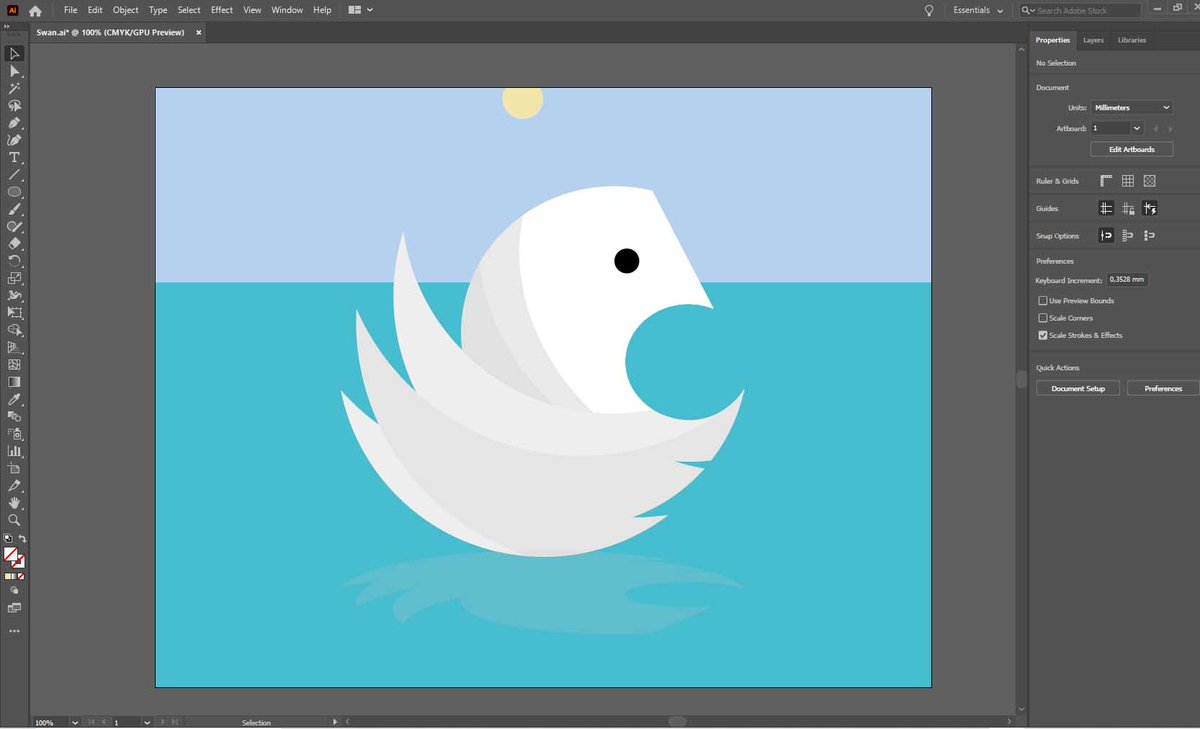Open the Units dropdown set to Millimeters

coord(1131,107)
